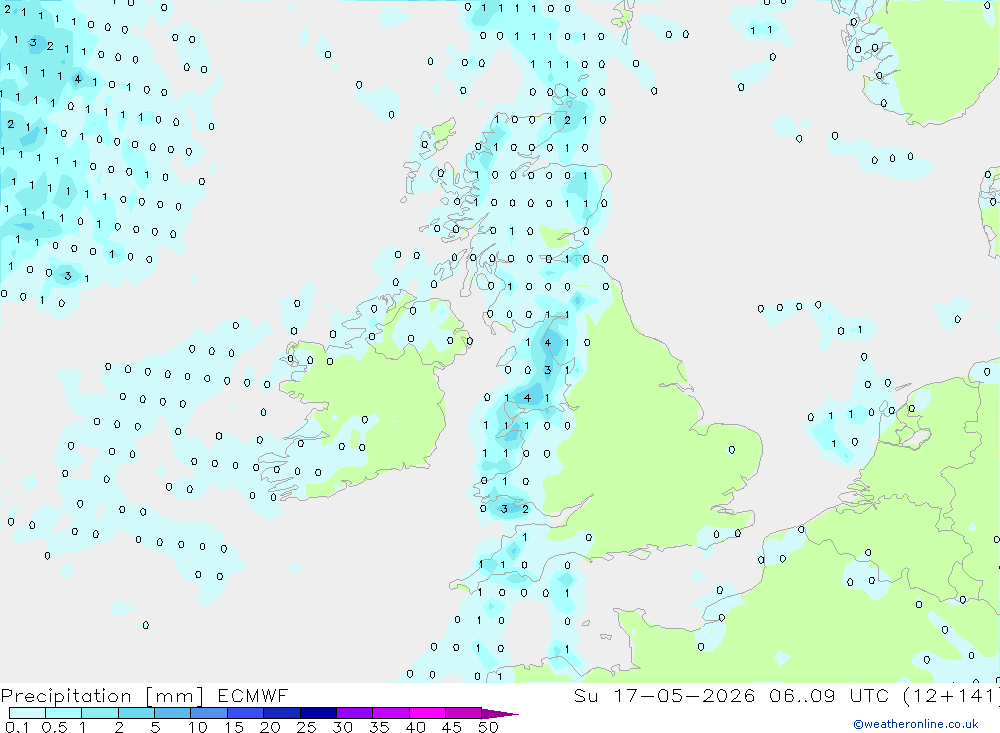1000x733 pixels.
Task: Click legend tick label '30'
Action: click(x=342, y=727)
